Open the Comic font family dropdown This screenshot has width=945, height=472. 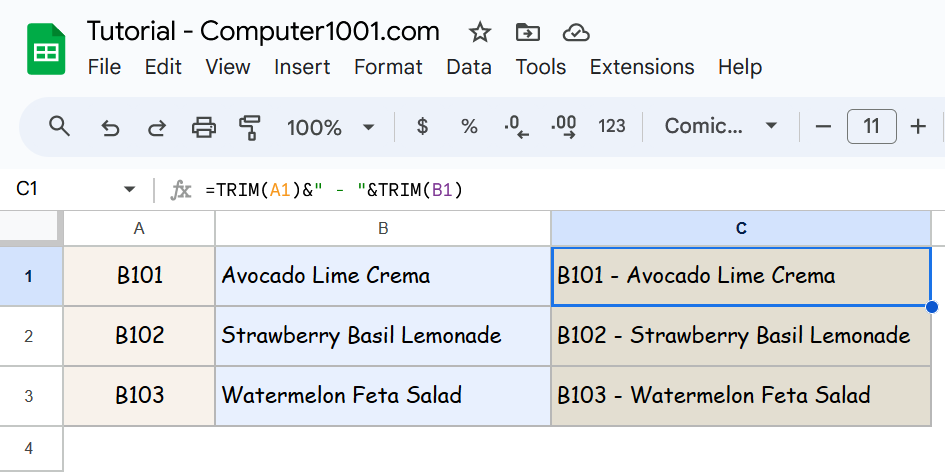(x=720, y=127)
